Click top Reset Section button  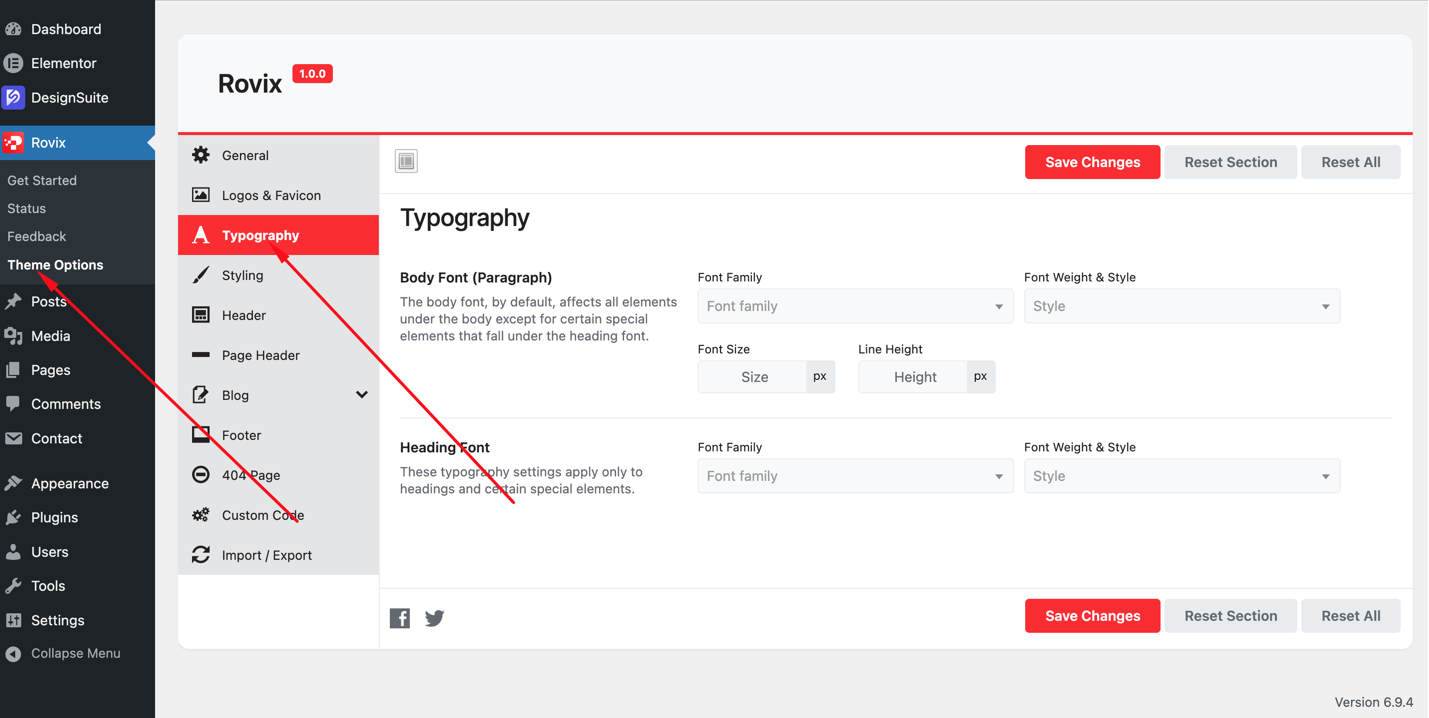(1231, 162)
